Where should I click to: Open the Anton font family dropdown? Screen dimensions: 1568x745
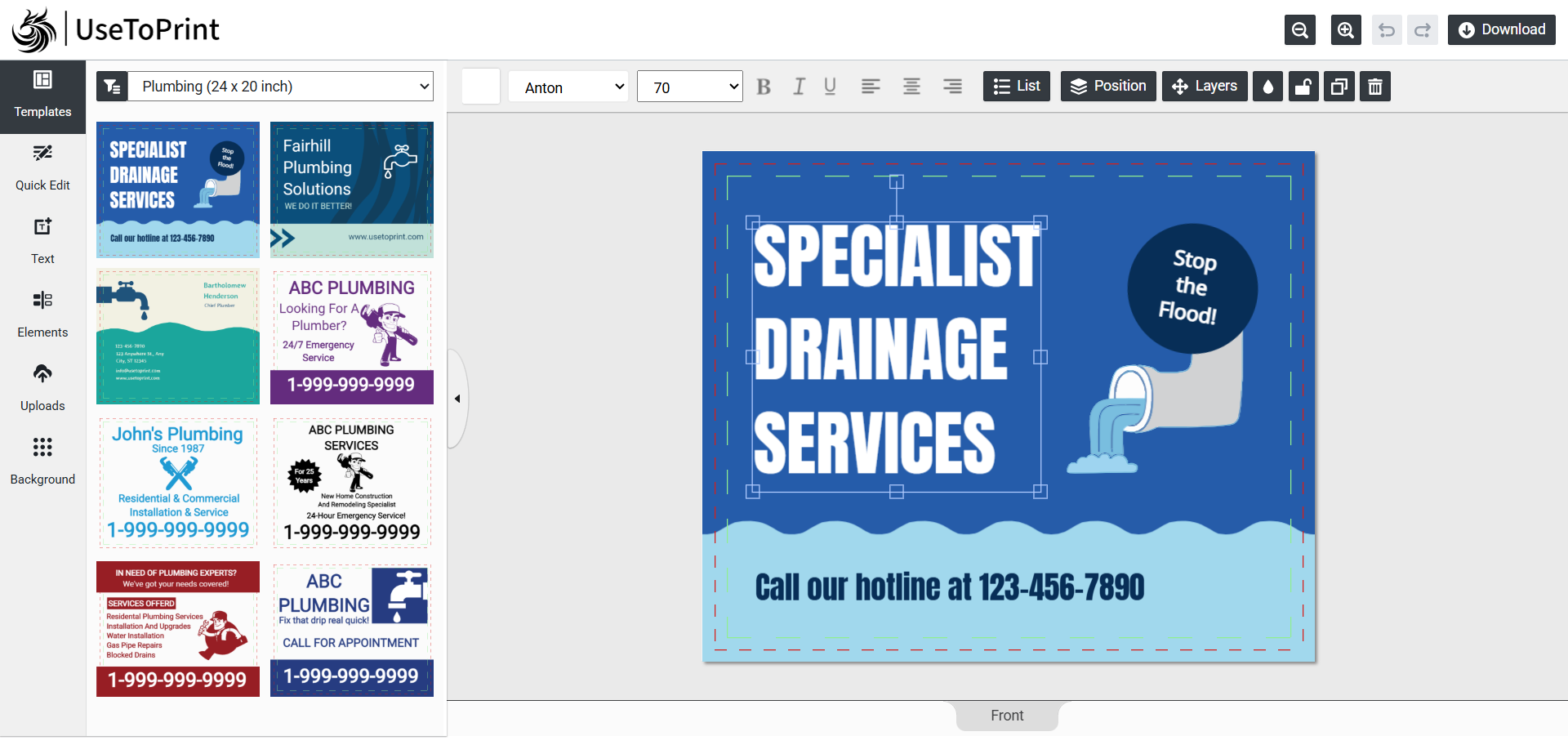[x=568, y=87]
